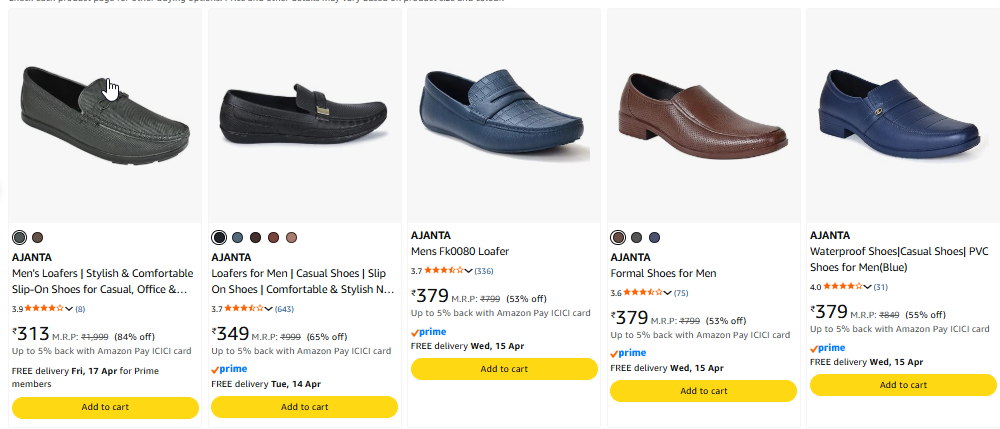
Task: Select navy blue swatch for Formal Shoes
Action: [654, 237]
